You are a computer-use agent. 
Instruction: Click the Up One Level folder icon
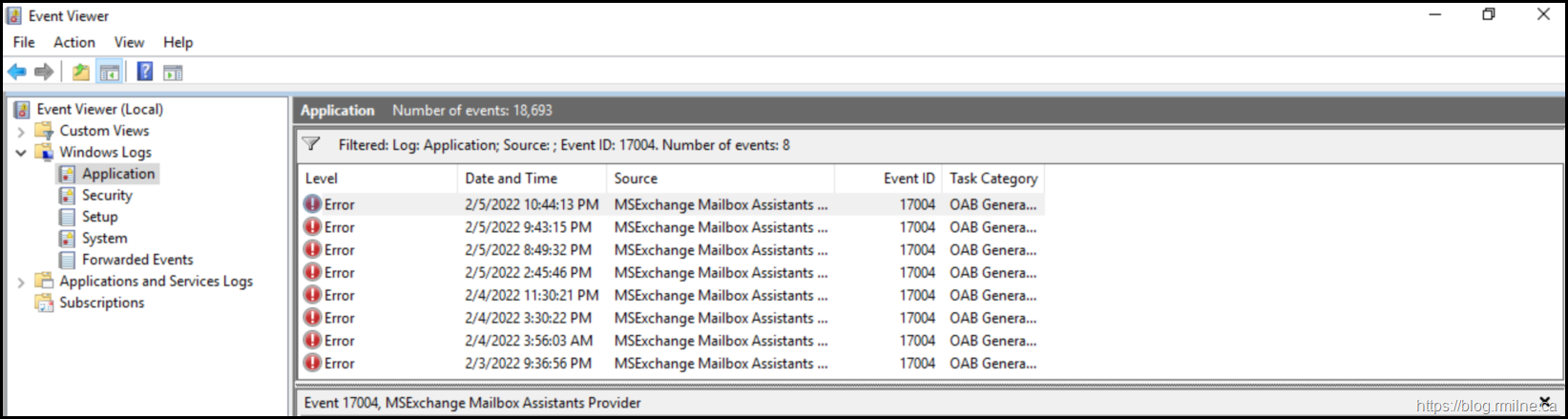81,73
